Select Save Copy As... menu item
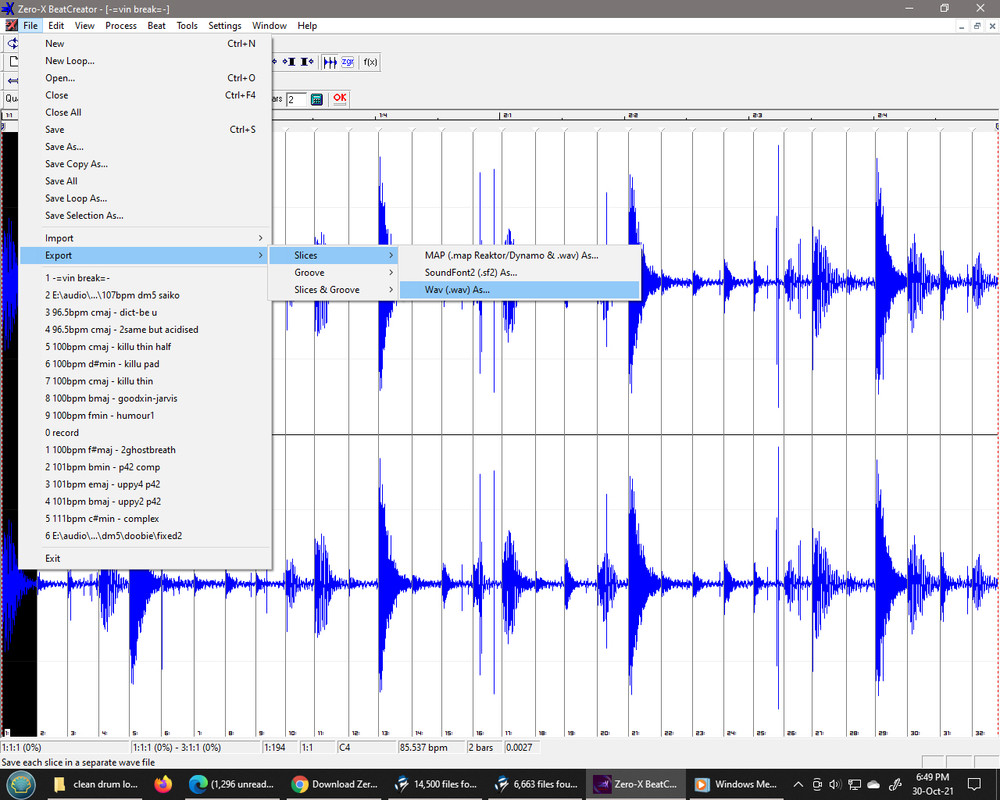 pos(145,164)
